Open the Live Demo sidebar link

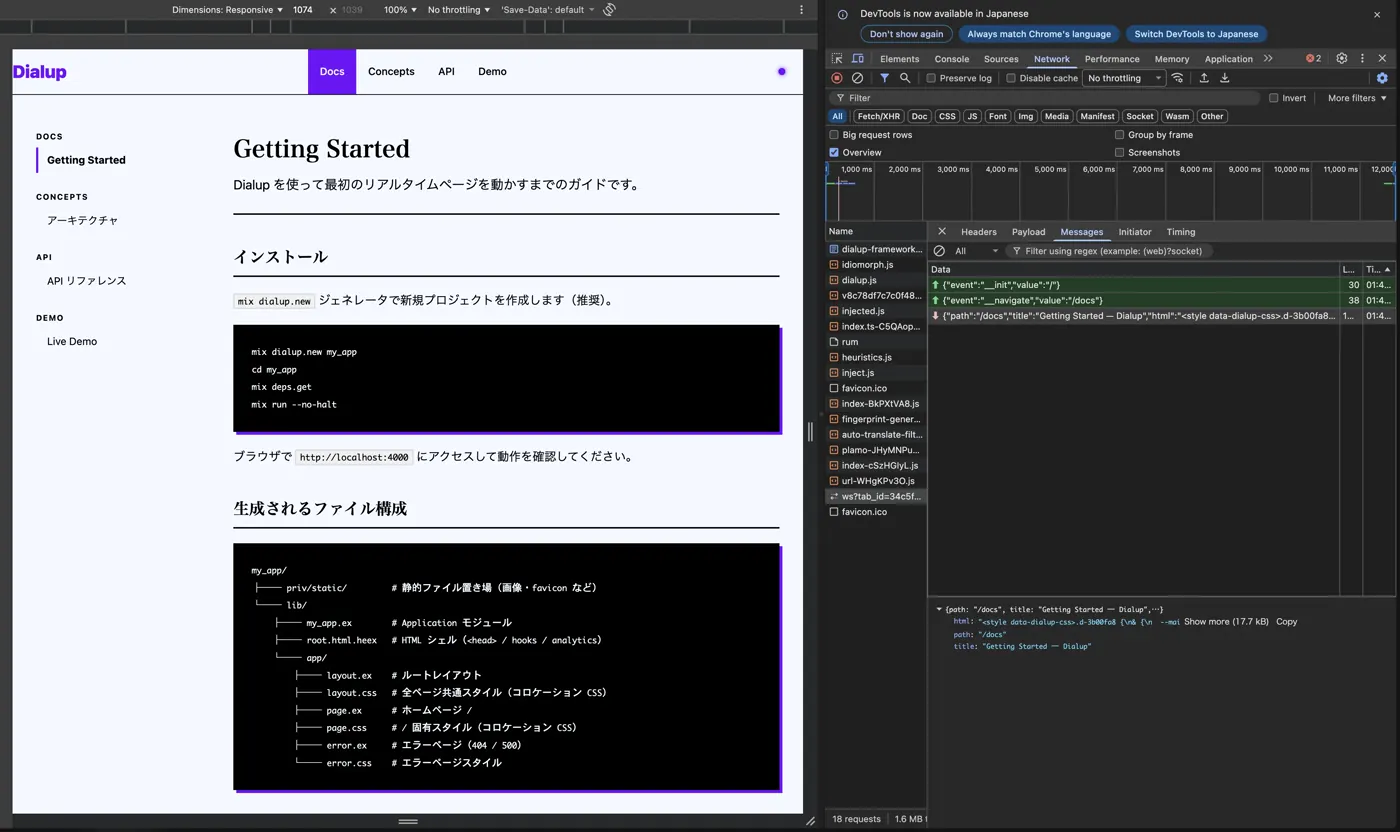(x=72, y=341)
